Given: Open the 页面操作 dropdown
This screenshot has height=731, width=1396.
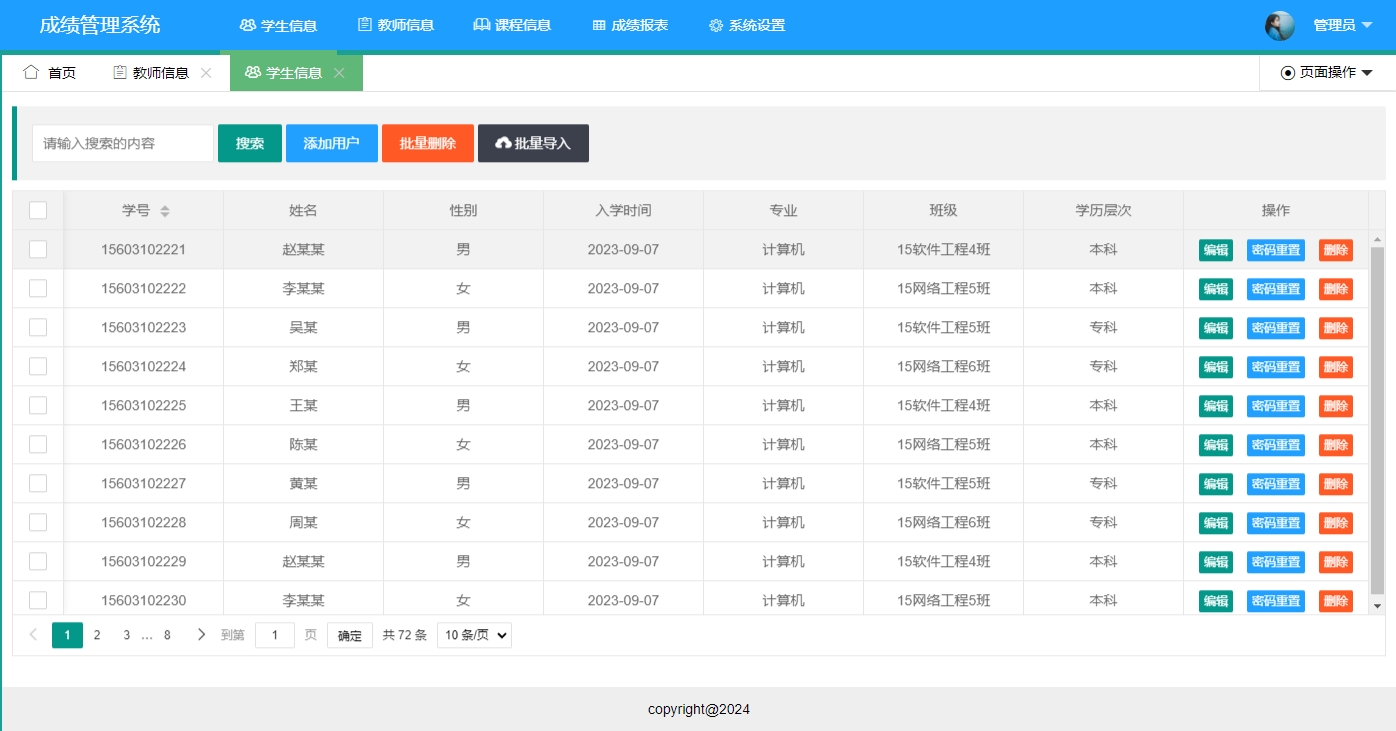Looking at the screenshot, I should pos(1327,72).
